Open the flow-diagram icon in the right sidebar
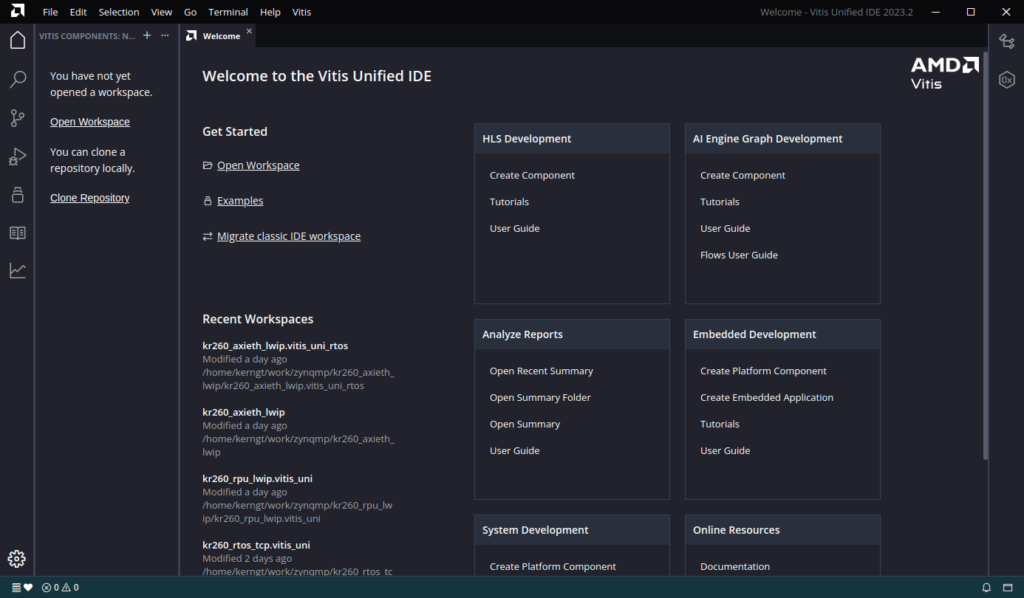The image size is (1024, 598). [x=1006, y=41]
